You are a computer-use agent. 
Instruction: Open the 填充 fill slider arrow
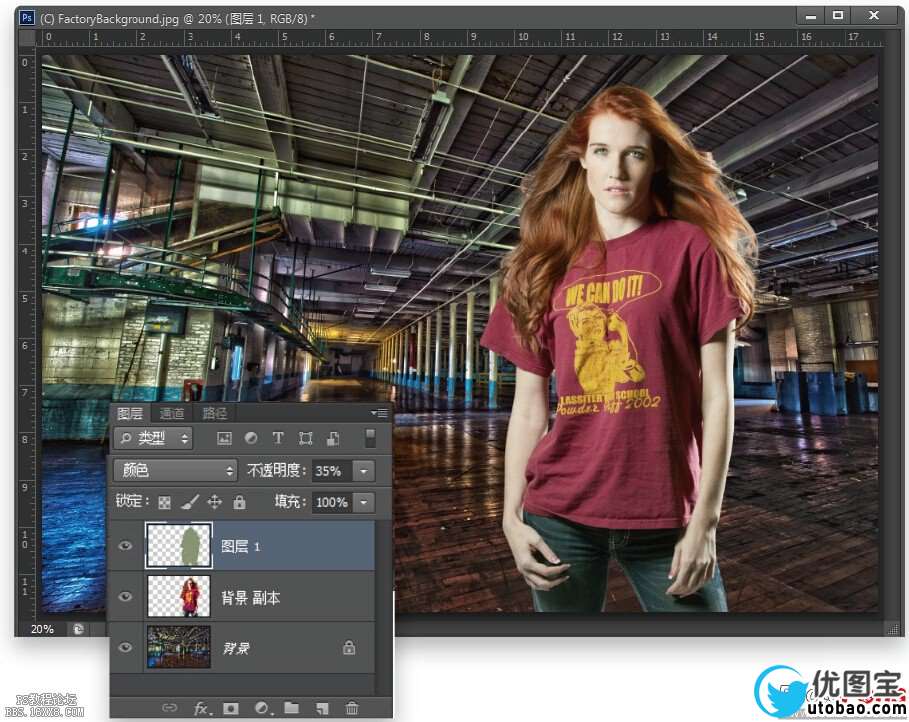tap(364, 502)
